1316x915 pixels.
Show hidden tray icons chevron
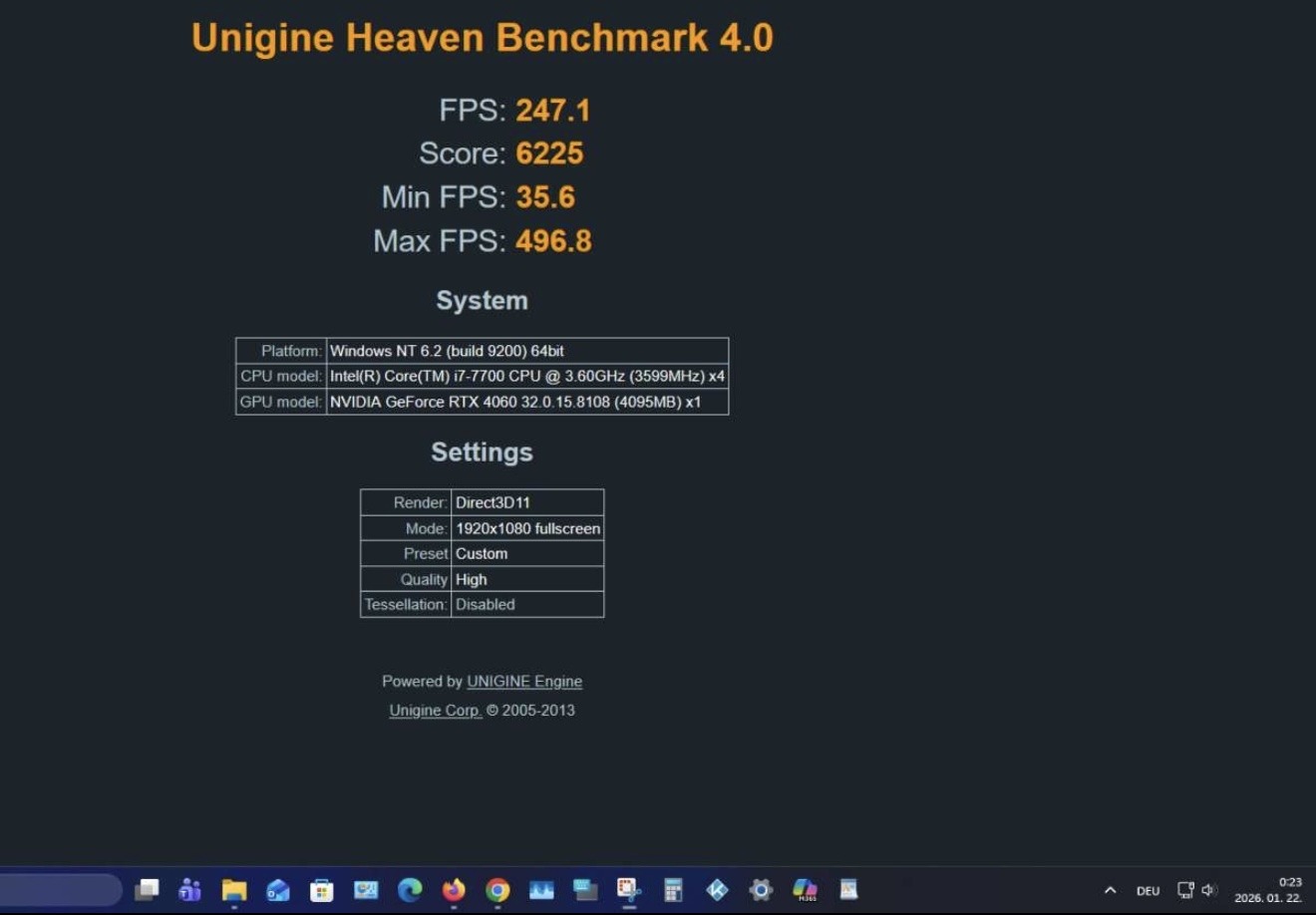1110,890
